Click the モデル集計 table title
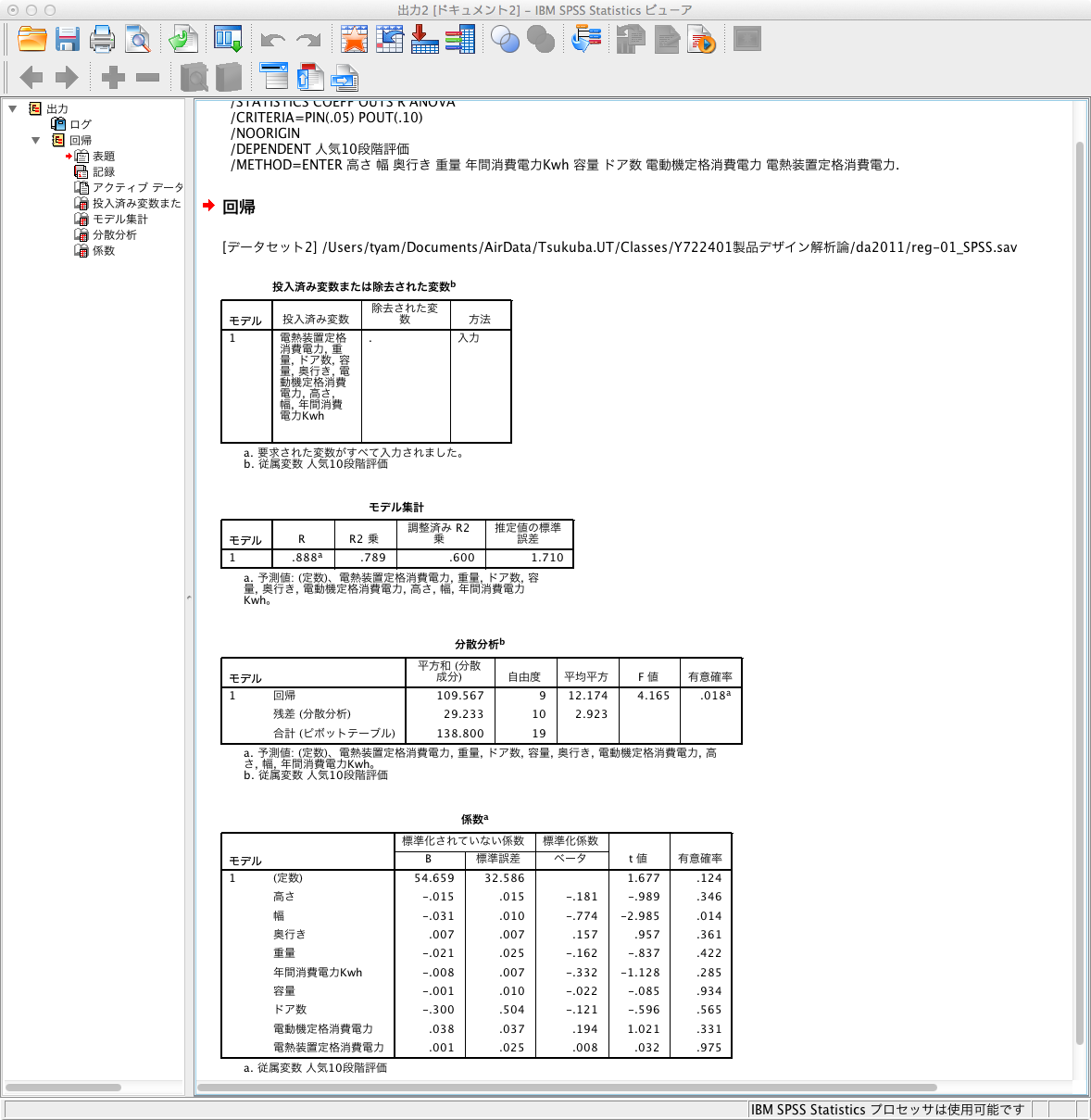This screenshot has height=1120, width=1091. pyautogui.click(x=396, y=507)
